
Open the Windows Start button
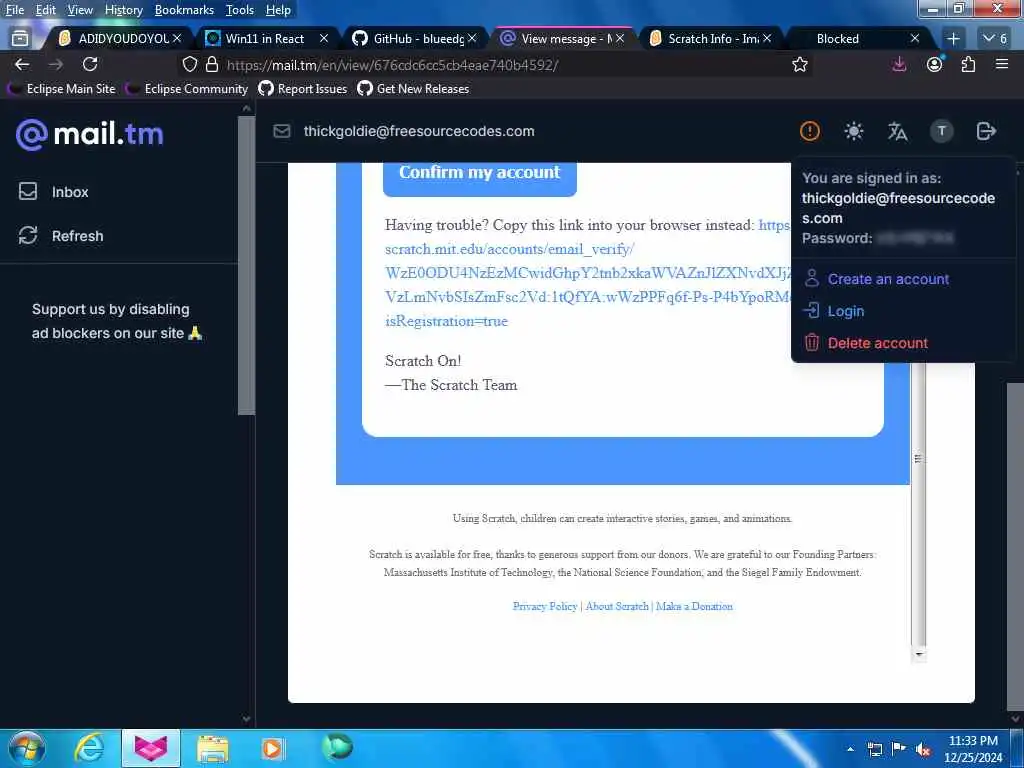[x=26, y=748]
